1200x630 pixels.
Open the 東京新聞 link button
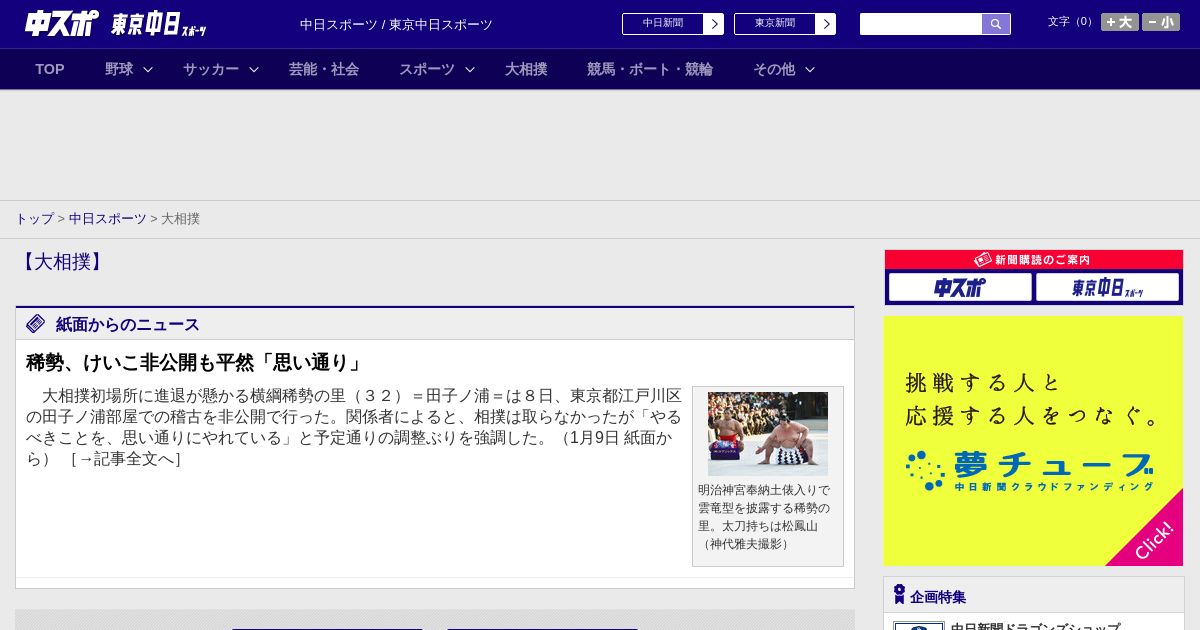[774, 24]
